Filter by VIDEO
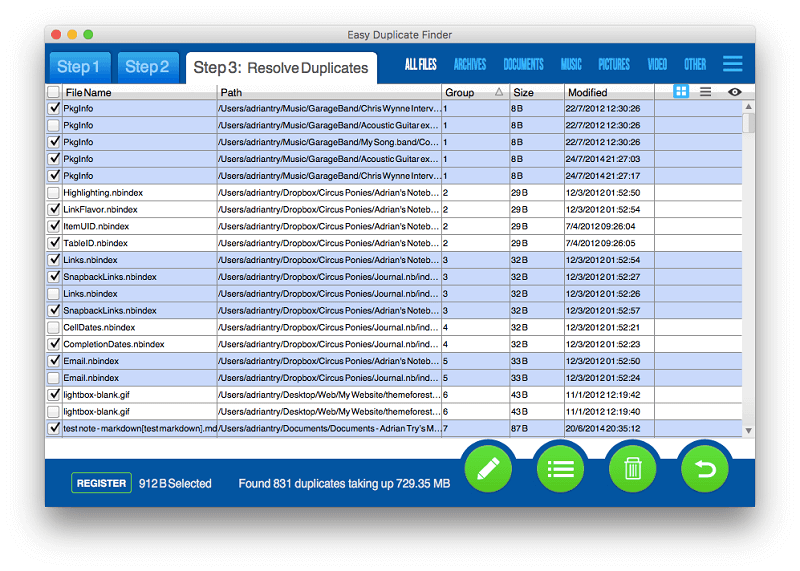The image size is (800, 571). [x=657, y=64]
